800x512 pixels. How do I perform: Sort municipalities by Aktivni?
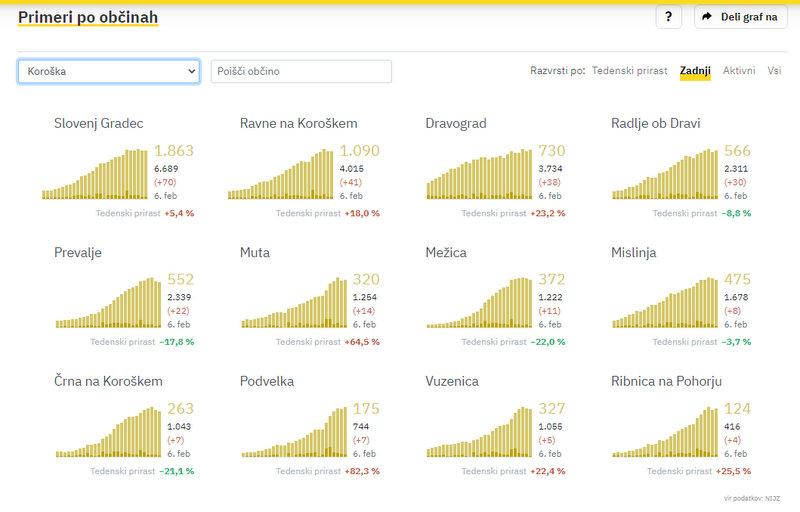(739, 71)
